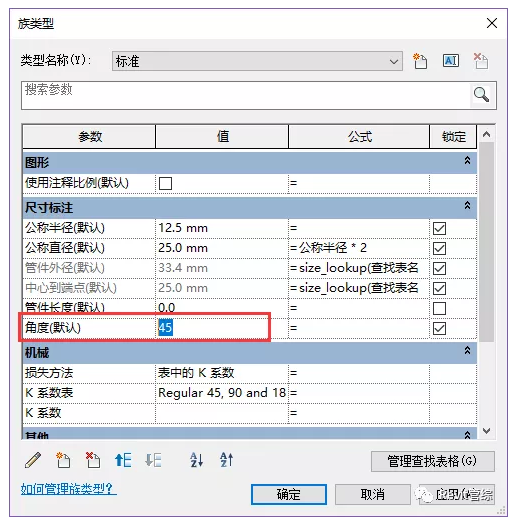
Task: Click the formula cell for 角度
Action: coord(359,328)
